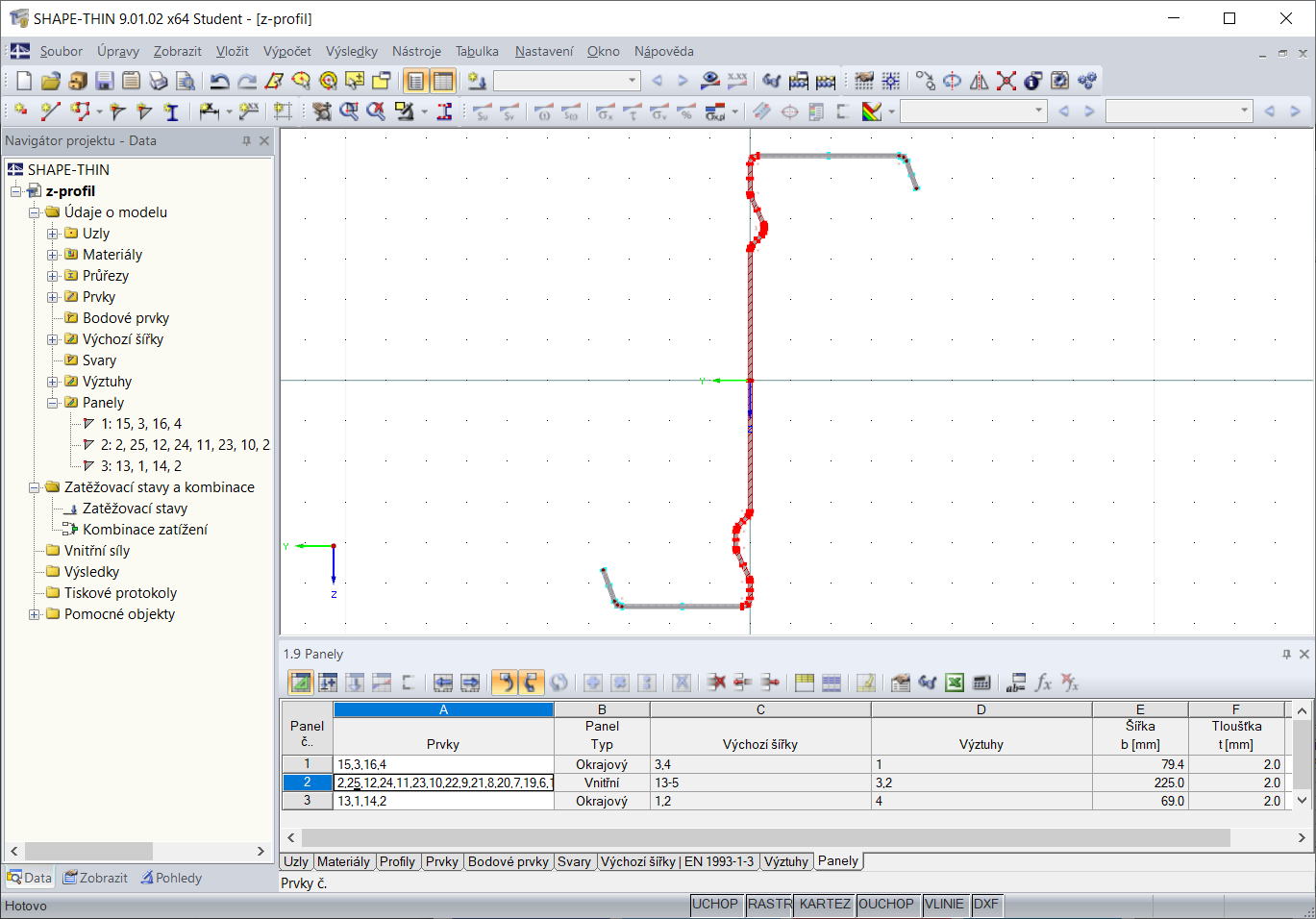The height and width of the screenshot is (919, 1316).
Task: Click the Excel export icon in table toolbar
Action: pos(955,683)
